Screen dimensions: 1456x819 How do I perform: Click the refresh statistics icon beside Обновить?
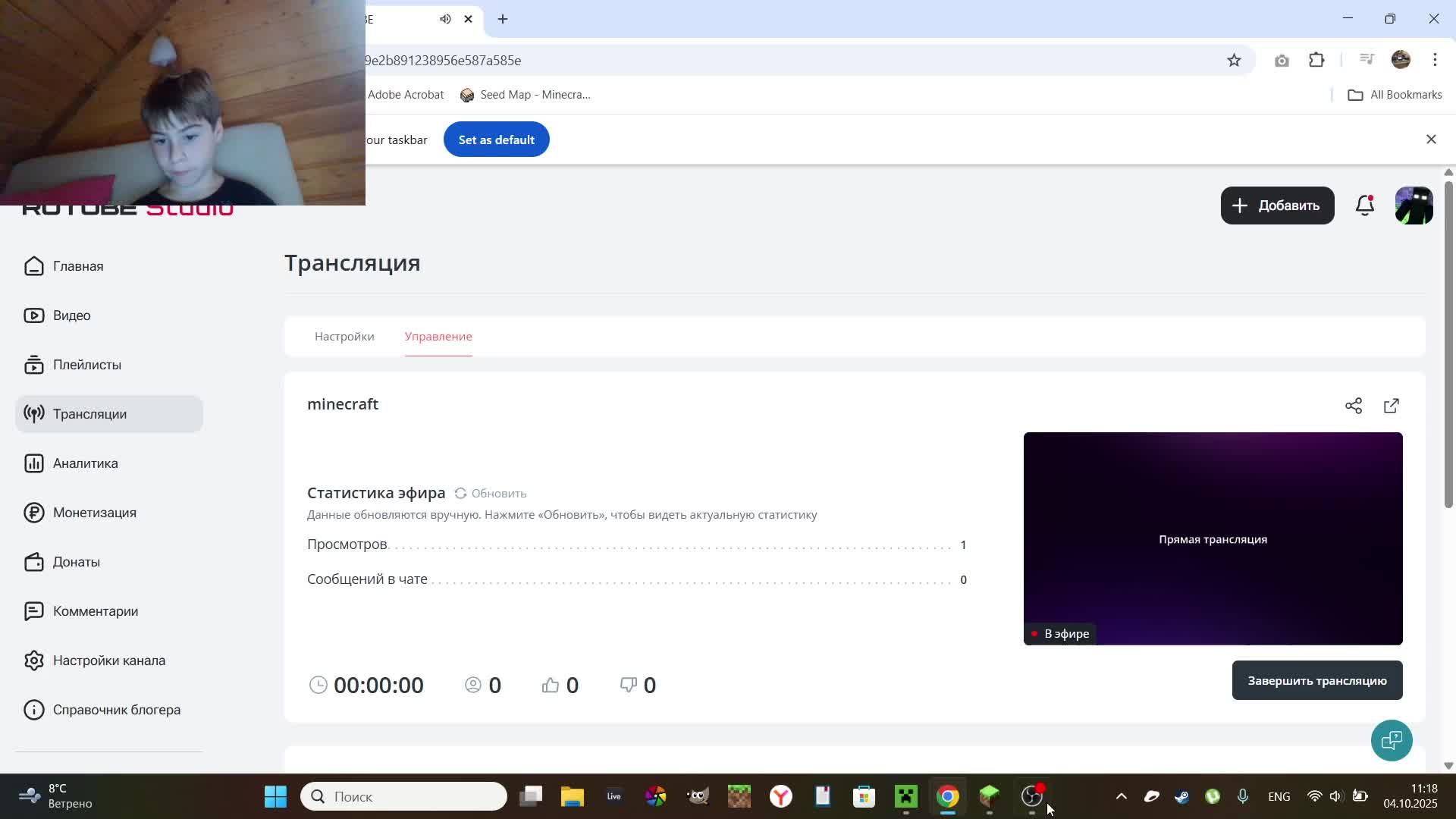tap(460, 493)
